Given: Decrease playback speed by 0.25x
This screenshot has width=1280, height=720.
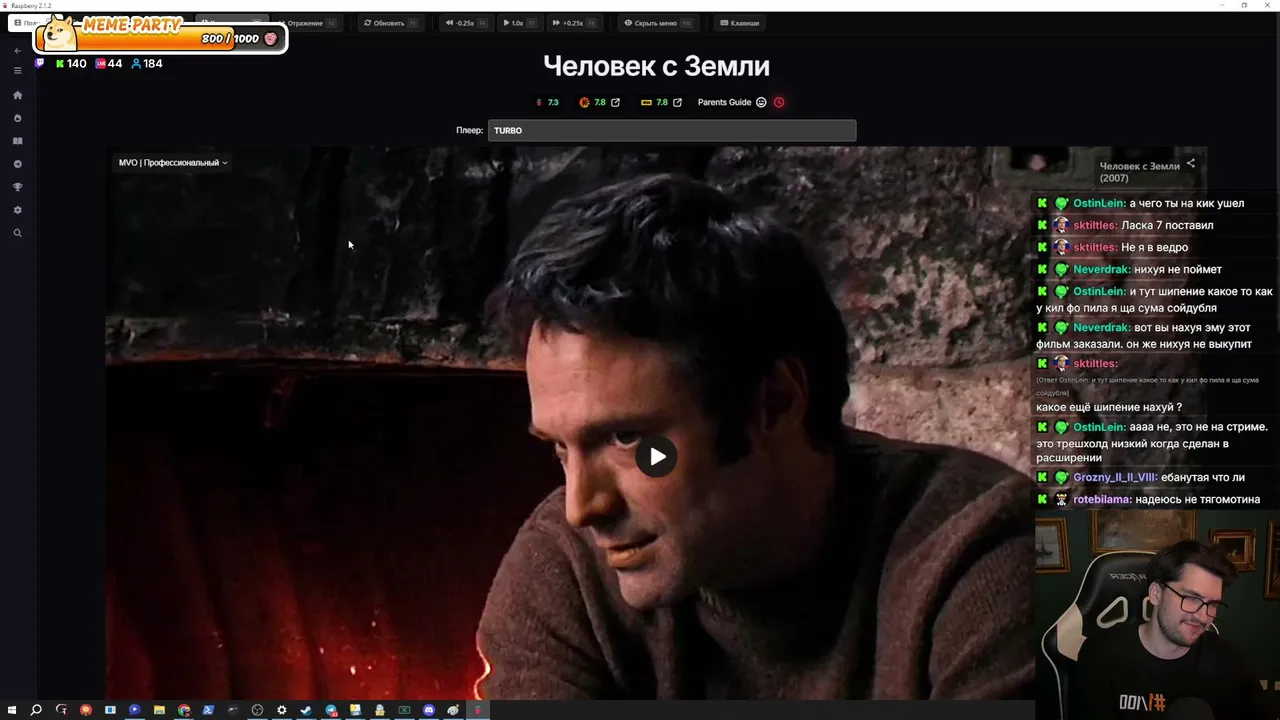Looking at the screenshot, I should [467, 23].
